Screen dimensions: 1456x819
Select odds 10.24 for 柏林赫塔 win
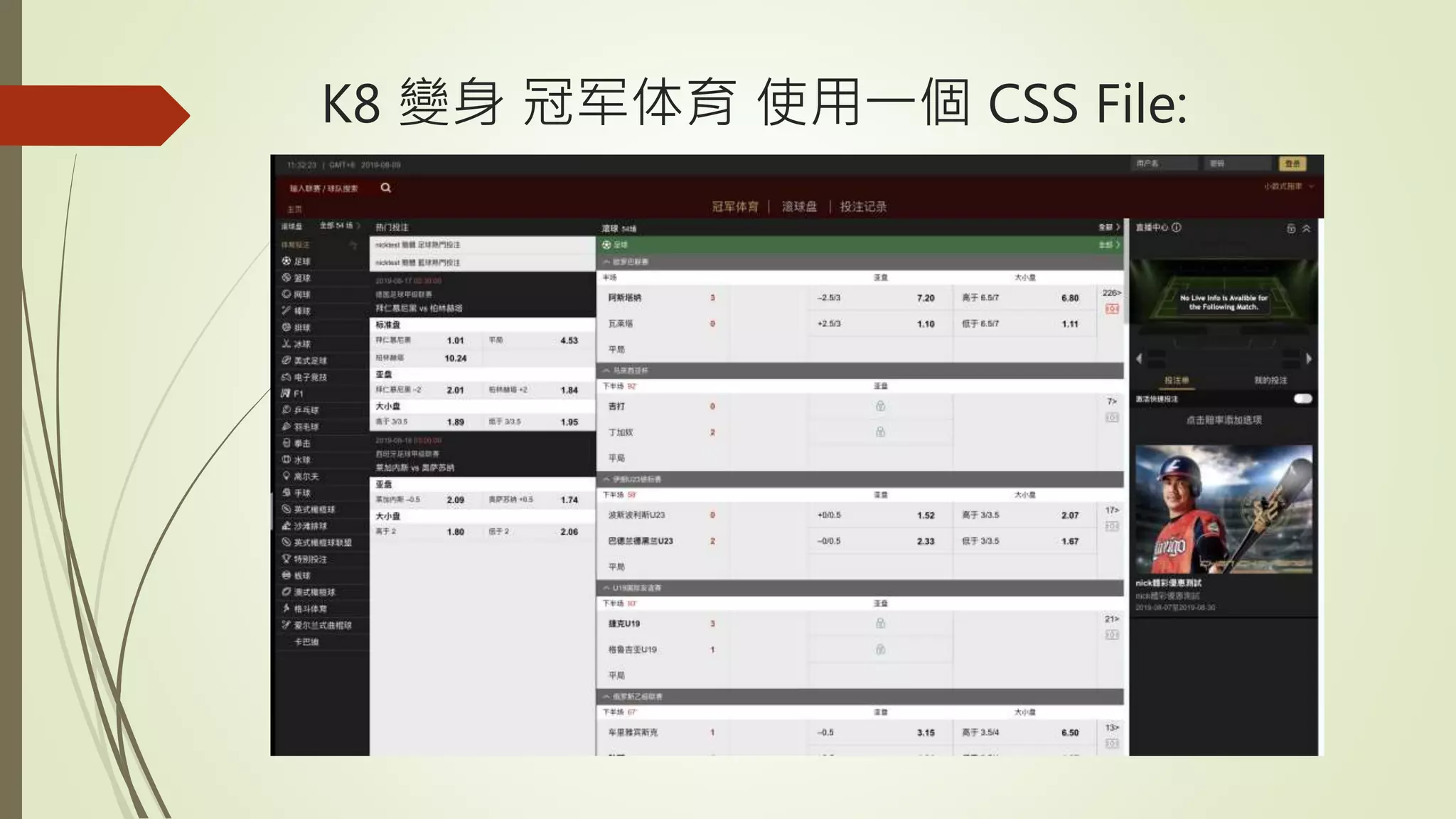point(455,358)
